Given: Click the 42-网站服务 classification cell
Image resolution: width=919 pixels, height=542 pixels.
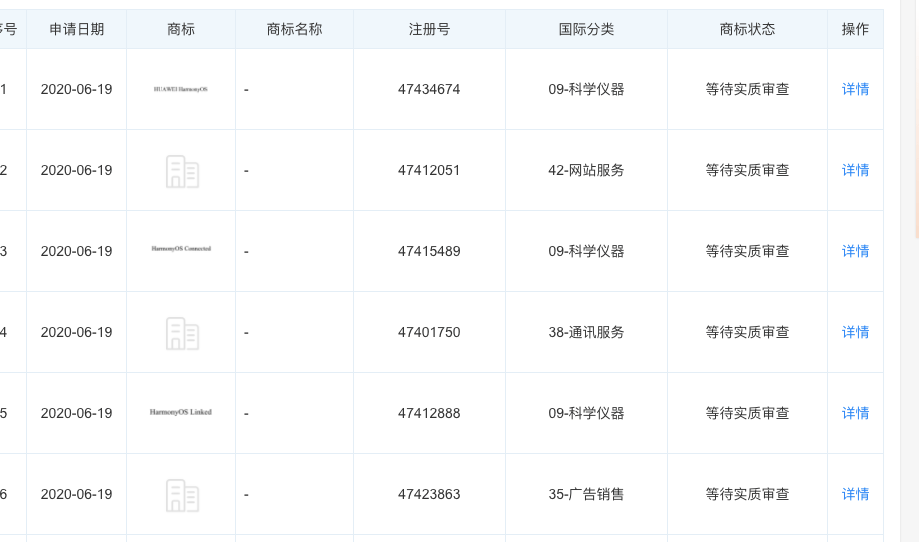Looking at the screenshot, I should [586, 171].
